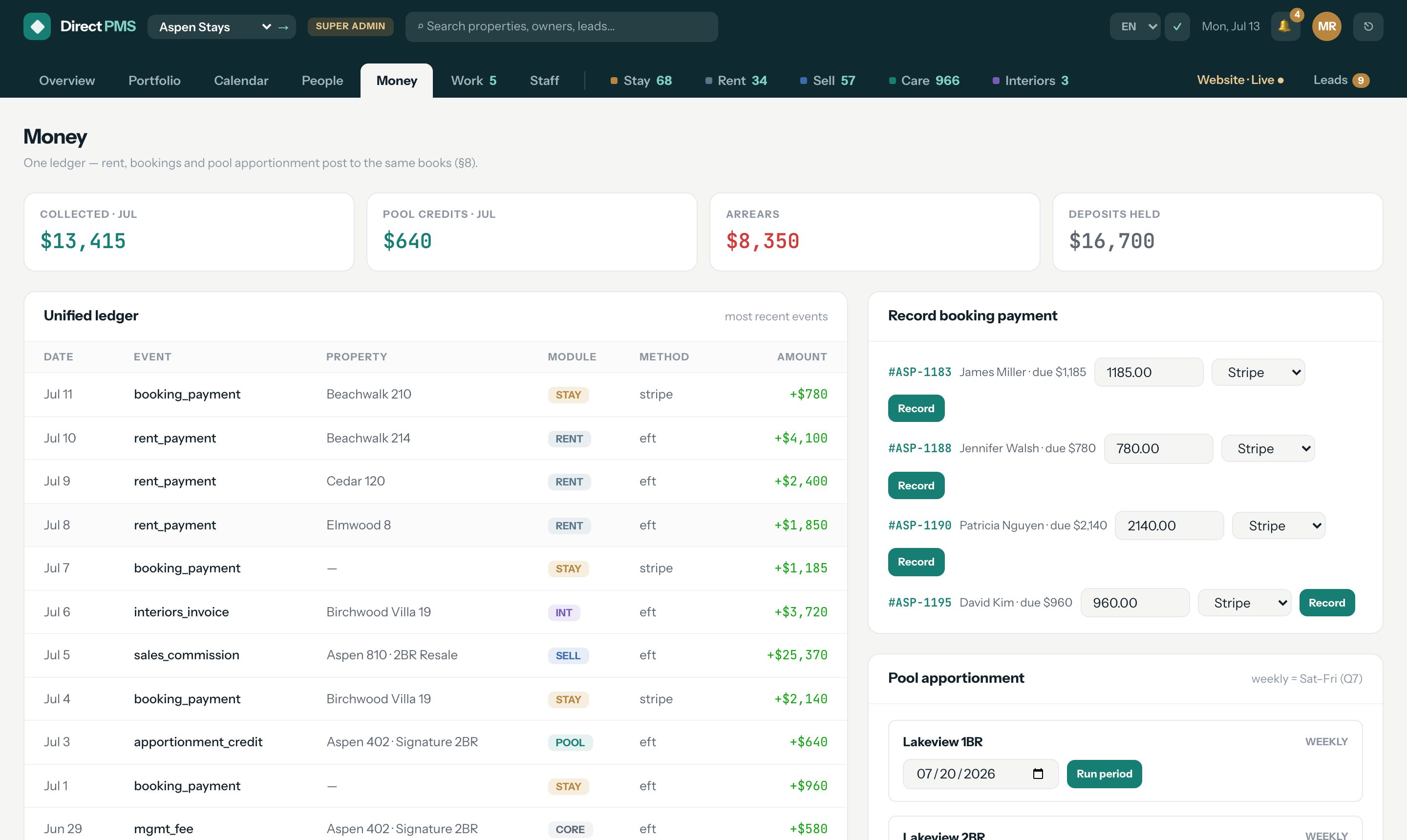Click the SUPER ADMIN badge
The height and width of the screenshot is (840, 1407).
[350, 26]
